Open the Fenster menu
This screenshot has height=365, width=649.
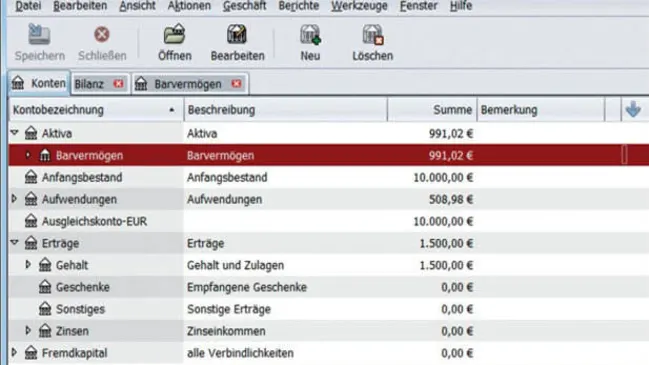tap(418, 6)
